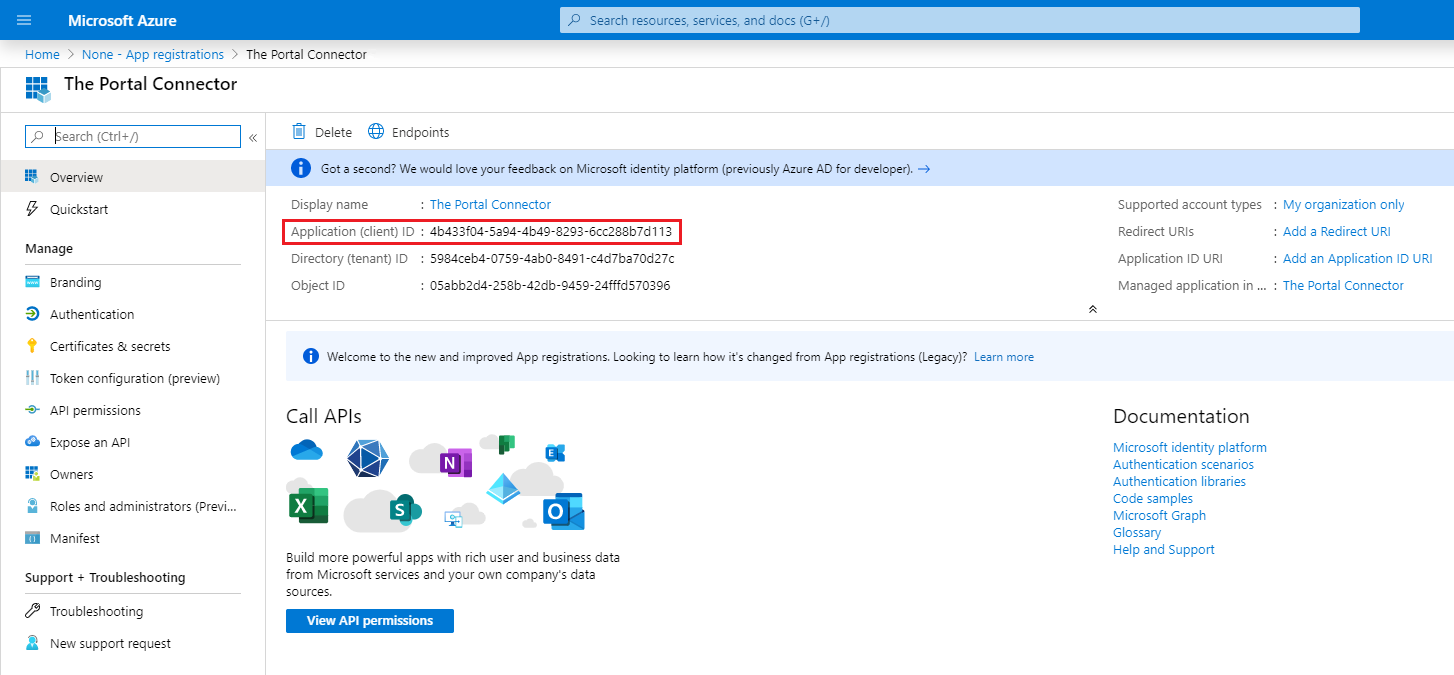Click the Manifest icon in sidebar
This screenshot has height=675, width=1454.
tap(32, 538)
